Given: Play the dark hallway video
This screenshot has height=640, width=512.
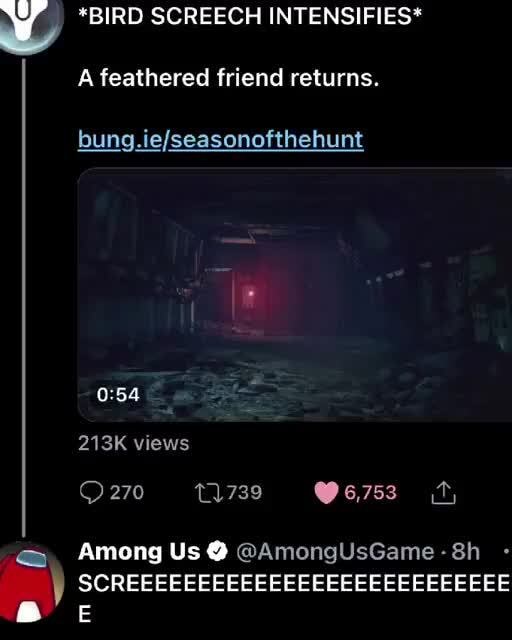Looking at the screenshot, I should pyautogui.click(x=295, y=294).
